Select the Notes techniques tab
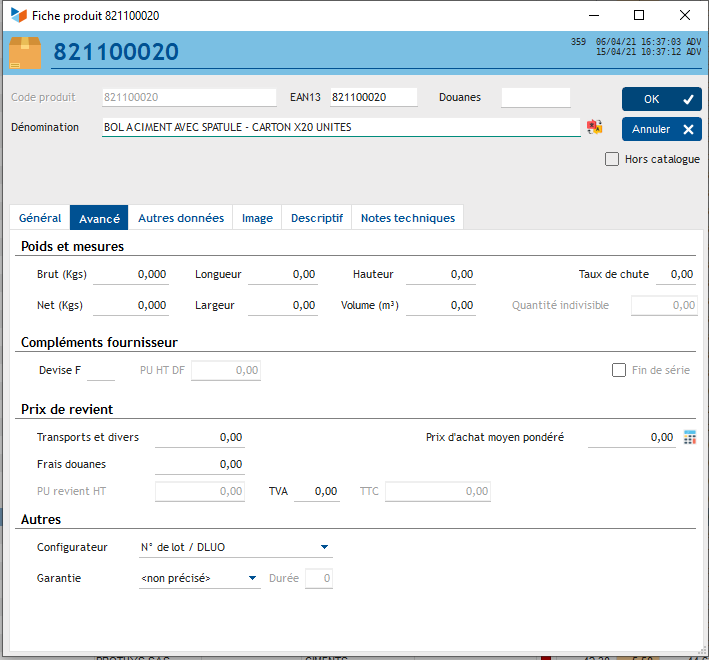This screenshot has height=660, width=709. (x=407, y=218)
